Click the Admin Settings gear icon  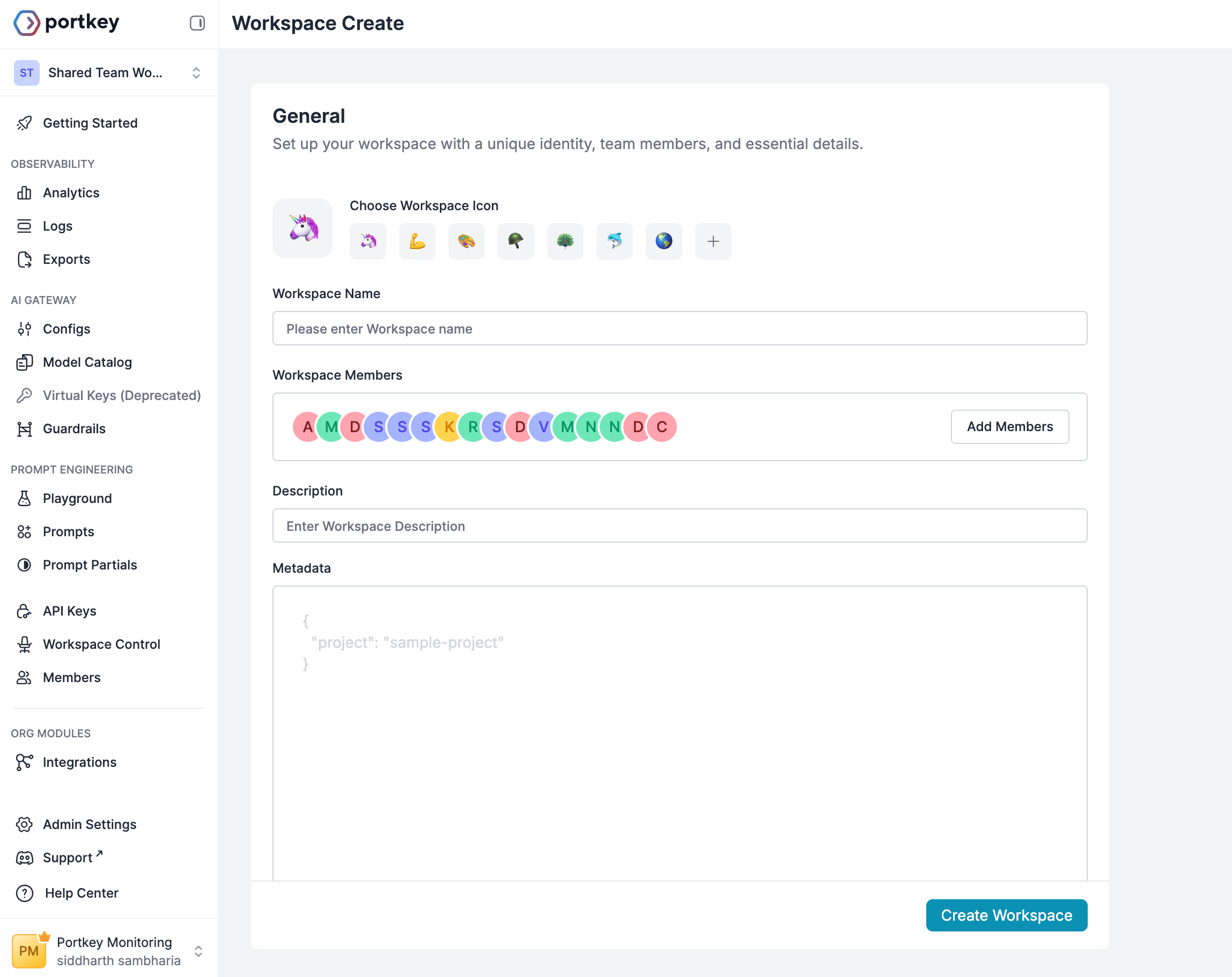(24, 825)
